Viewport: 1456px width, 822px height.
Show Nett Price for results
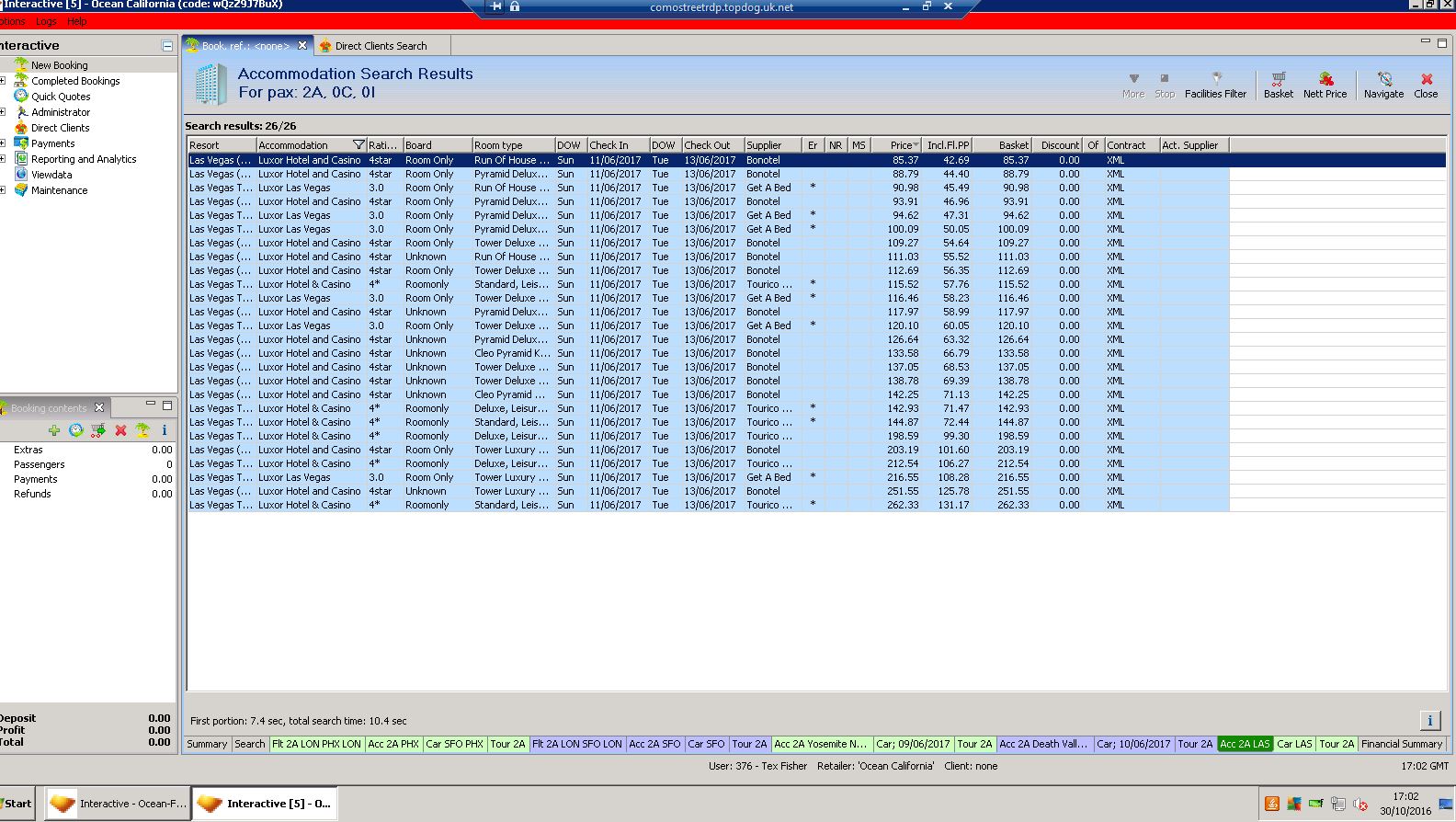tap(1325, 86)
